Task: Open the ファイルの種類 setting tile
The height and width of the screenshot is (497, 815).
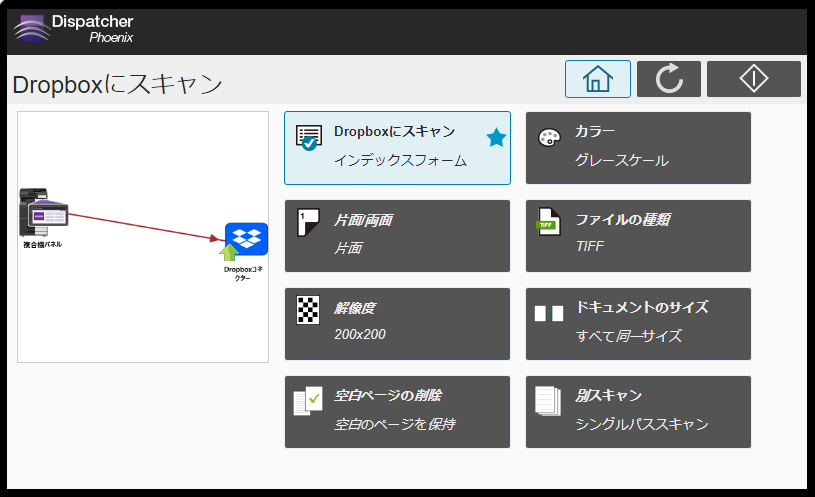Action: tap(638, 236)
